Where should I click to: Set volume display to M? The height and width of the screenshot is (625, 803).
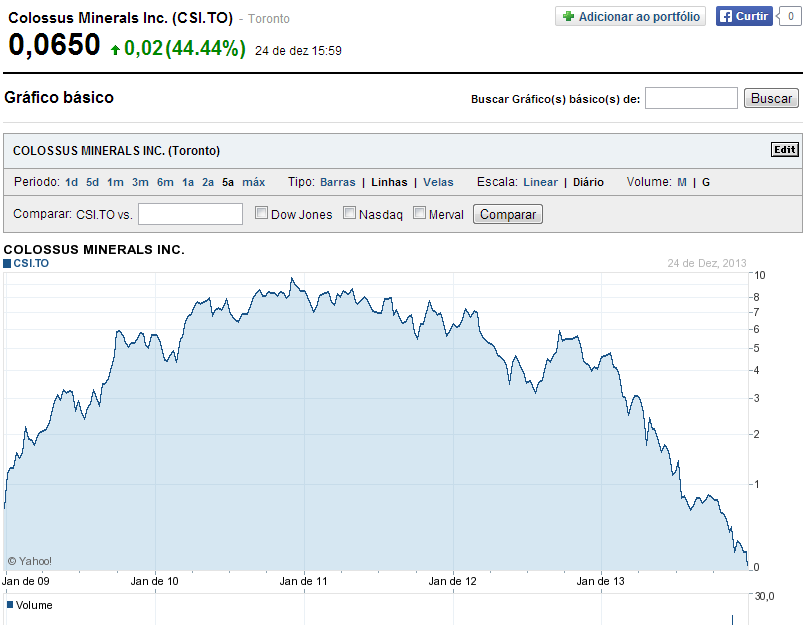(x=682, y=182)
